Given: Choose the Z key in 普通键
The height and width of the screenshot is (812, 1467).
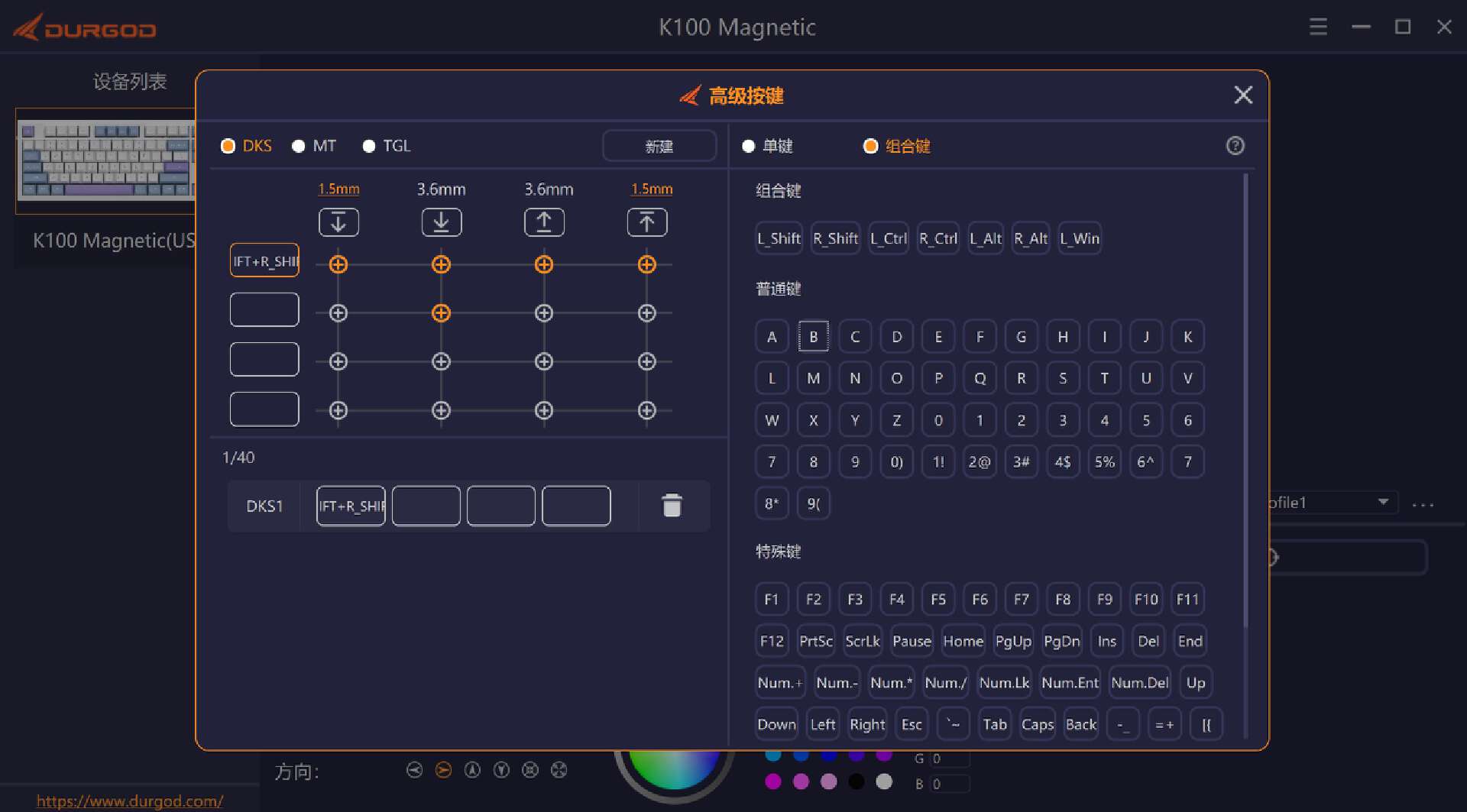Looking at the screenshot, I should pyautogui.click(x=896, y=420).
